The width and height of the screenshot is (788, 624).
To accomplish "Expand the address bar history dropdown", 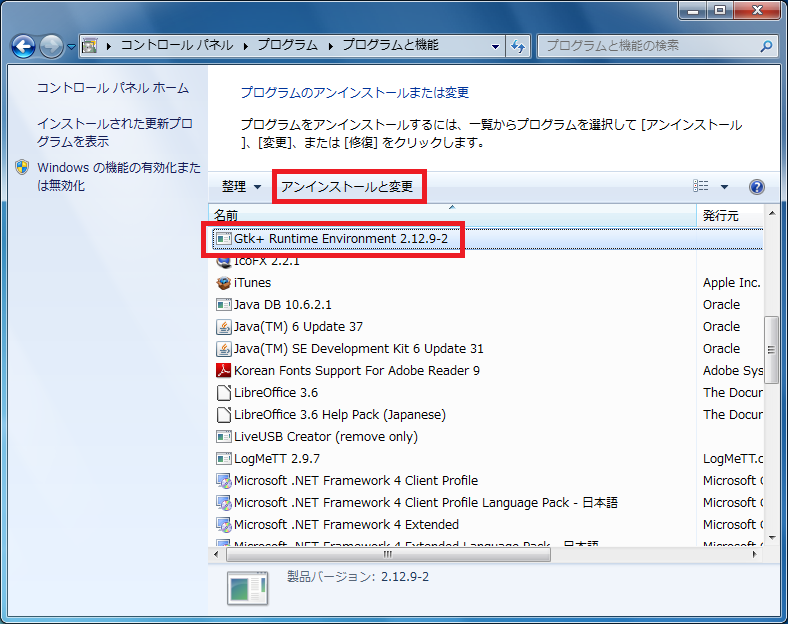I will pos(496,46).
